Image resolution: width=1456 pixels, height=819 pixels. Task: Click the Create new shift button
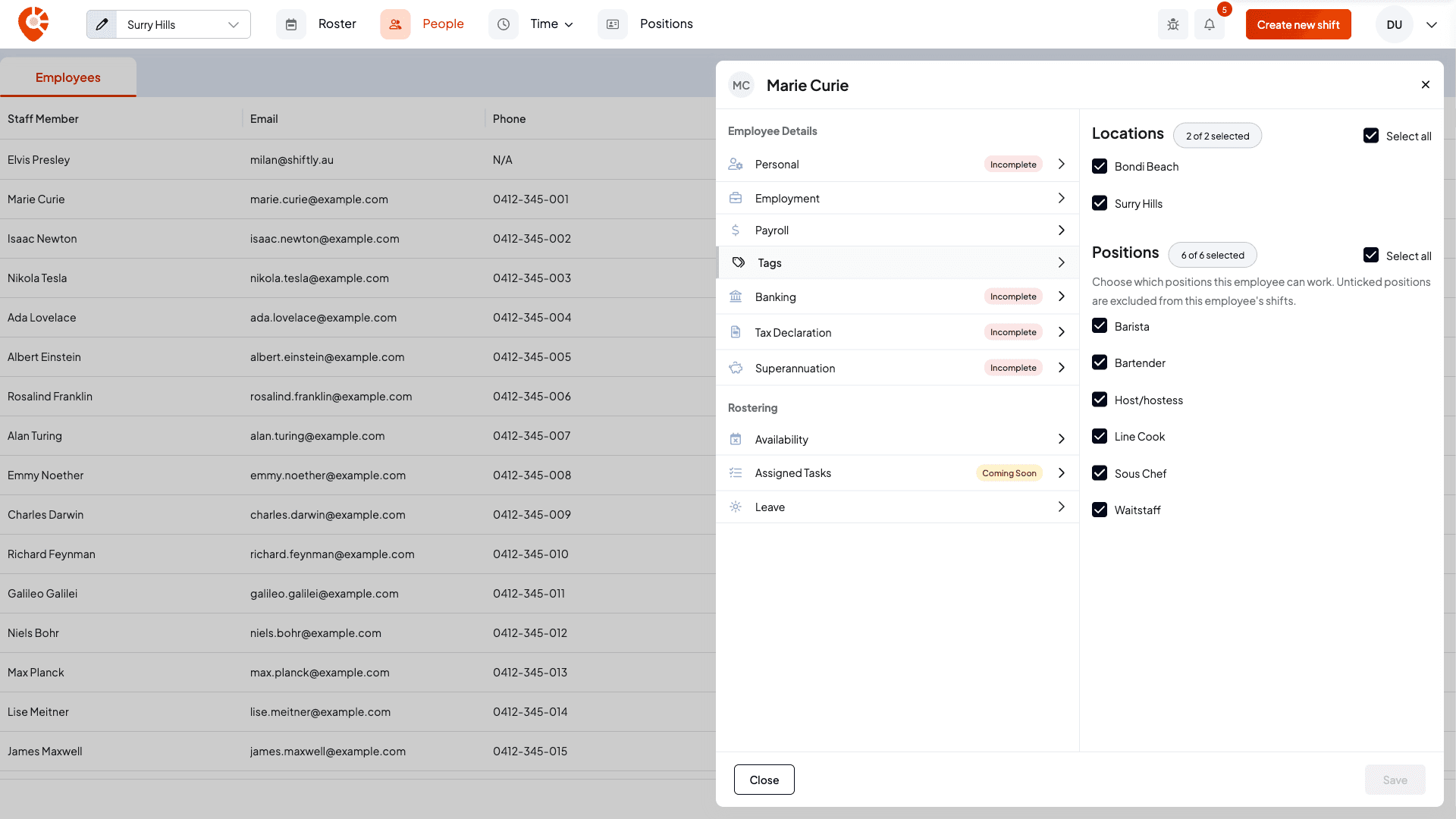1298,24
